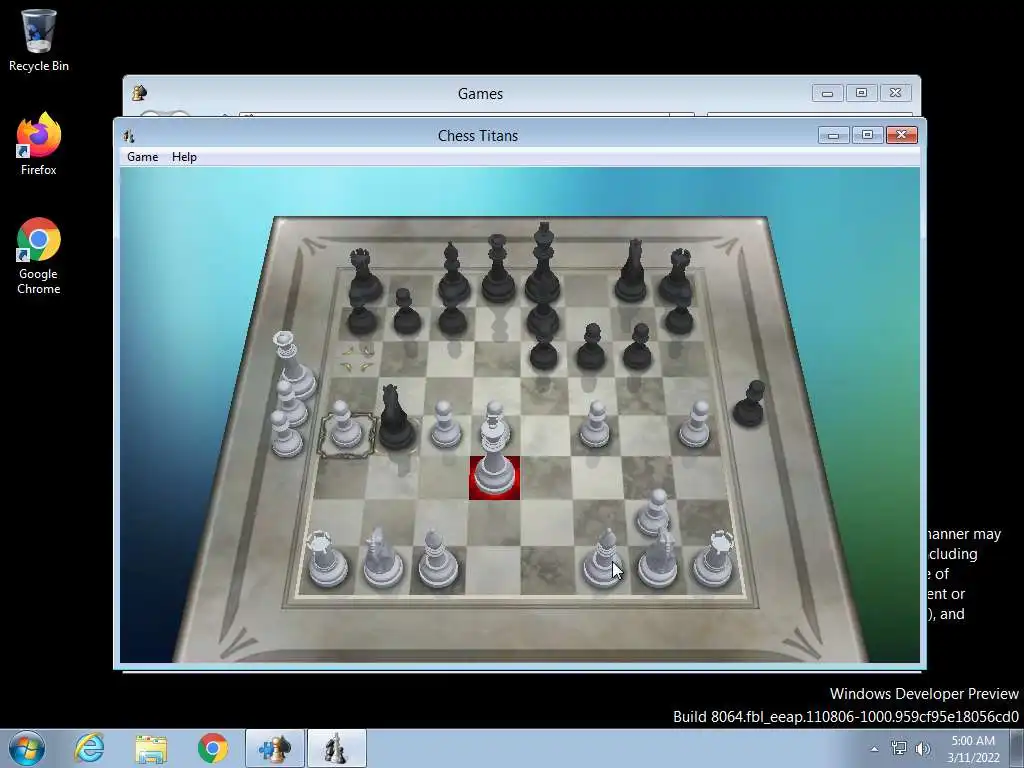1024x768 pixels.
Task: Click the black rook on h8
Action: [677, 276]
